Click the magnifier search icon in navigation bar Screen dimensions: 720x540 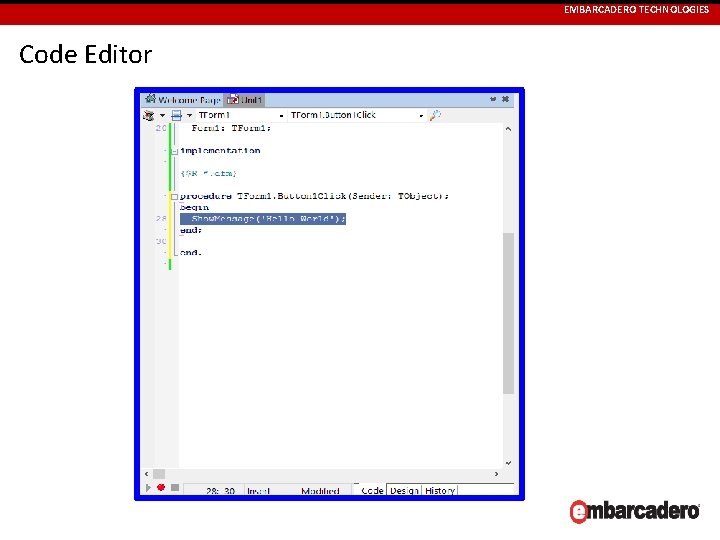click(434, 115)
